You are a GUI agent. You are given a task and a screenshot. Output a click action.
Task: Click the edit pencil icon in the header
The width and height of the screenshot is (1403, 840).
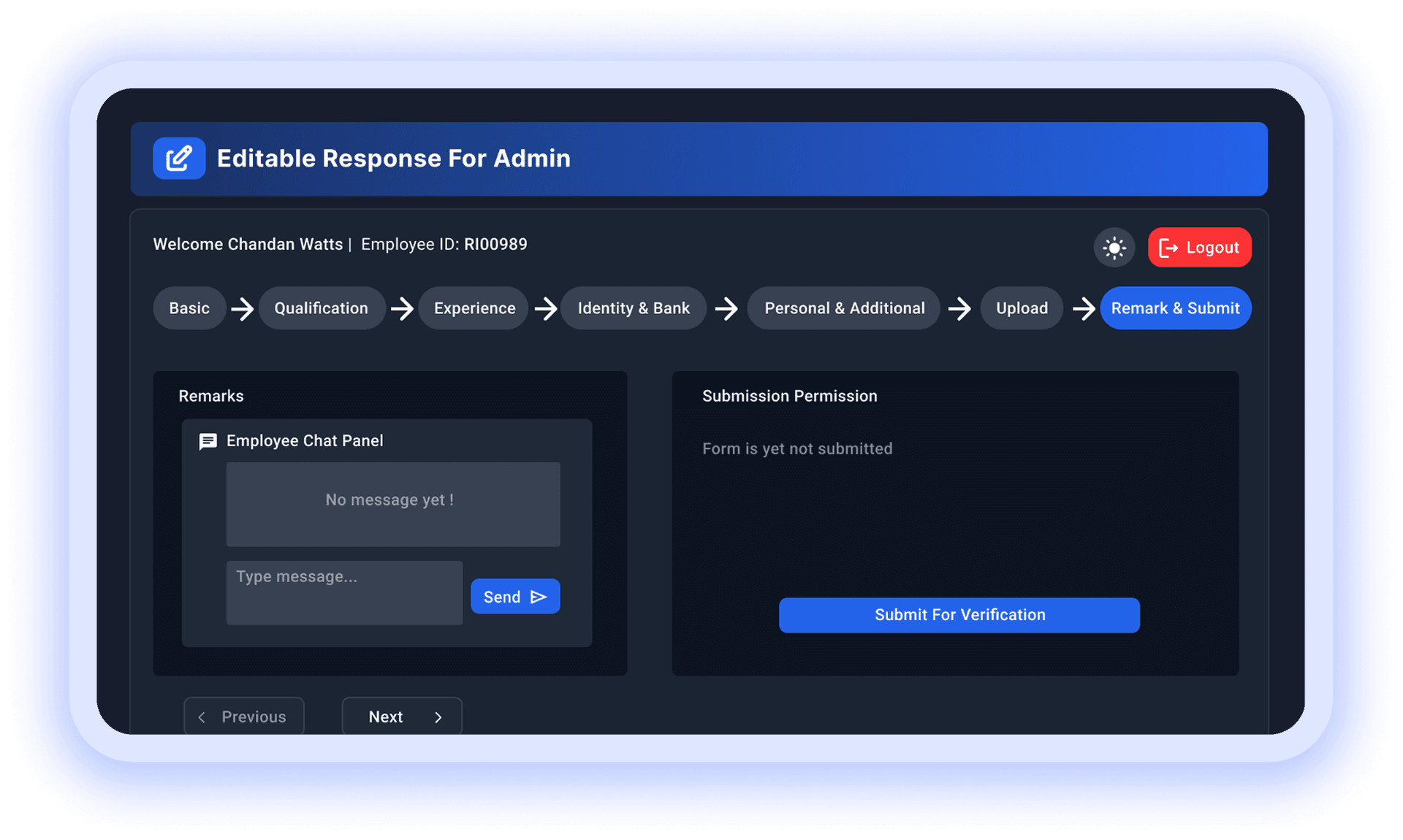[179, 158]
